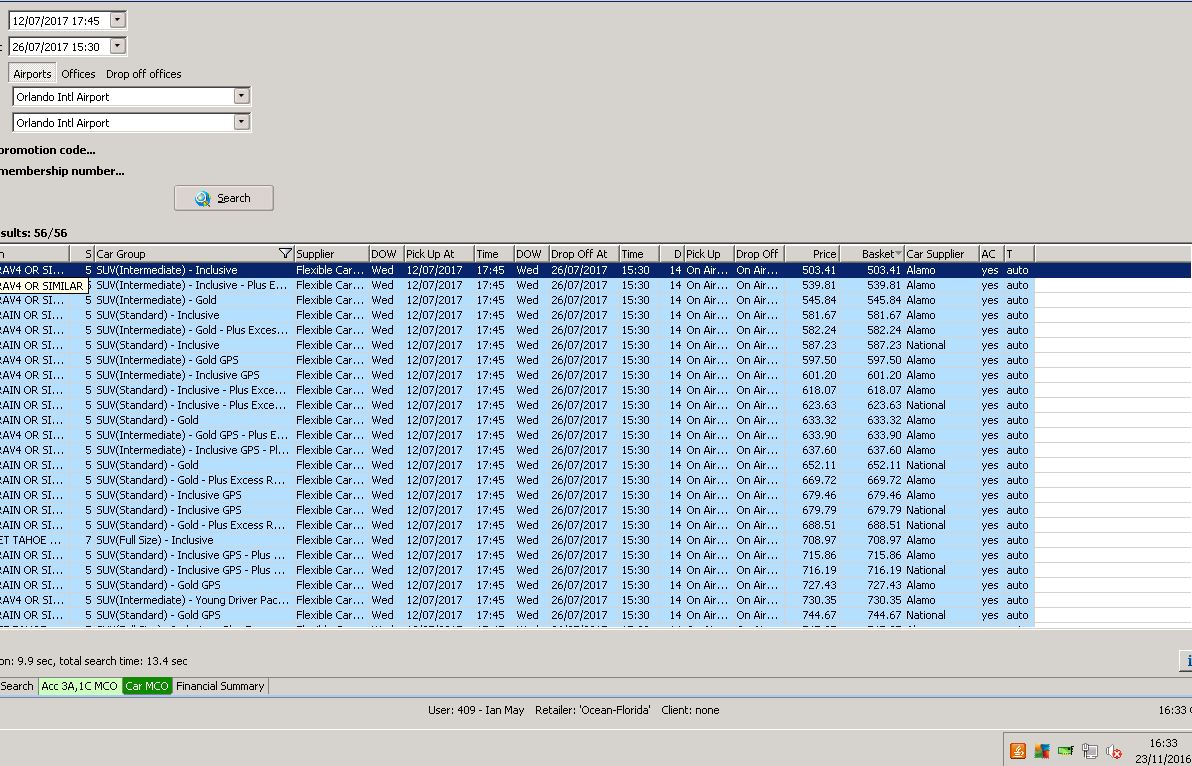Viewport: 1192px width, 766px height.
Task: Switch to the Airports tab
Action: (32, 74)
